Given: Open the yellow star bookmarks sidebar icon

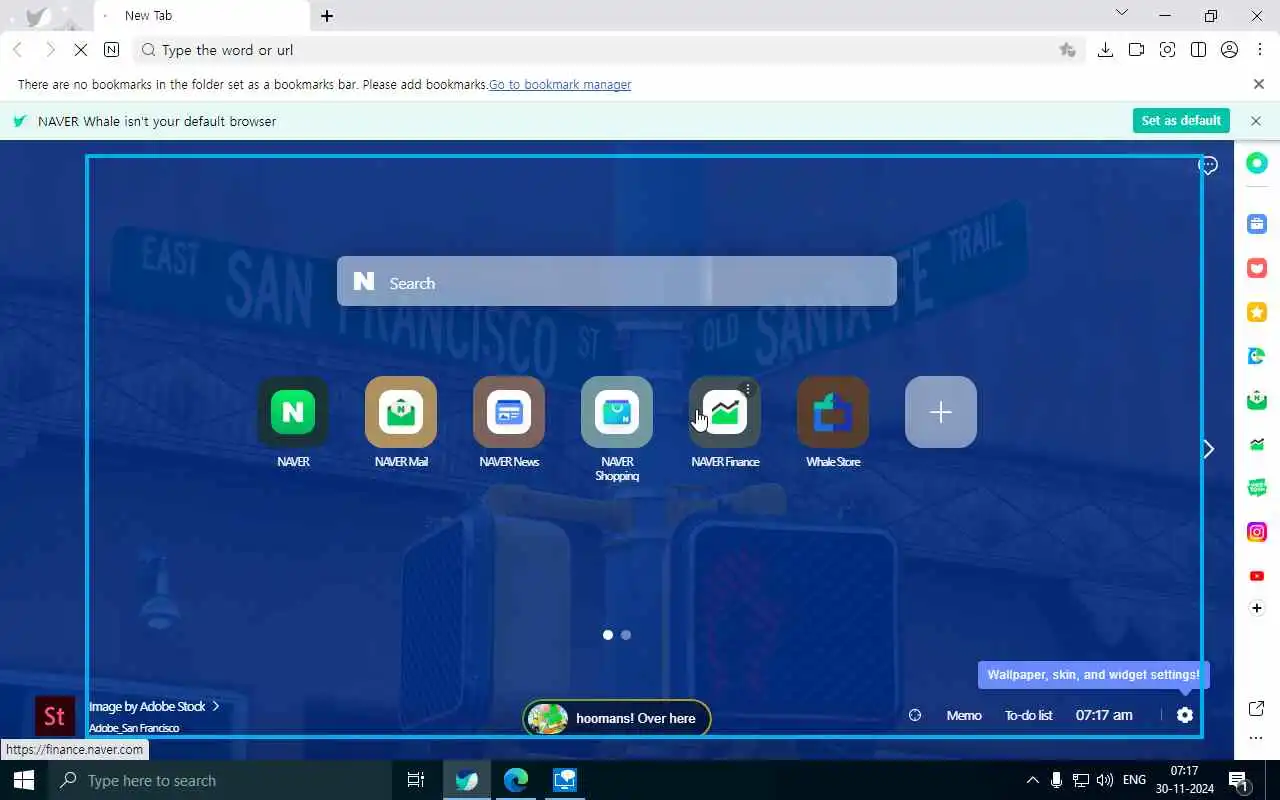Looking at the screenshot, I should click(1257, 312).
